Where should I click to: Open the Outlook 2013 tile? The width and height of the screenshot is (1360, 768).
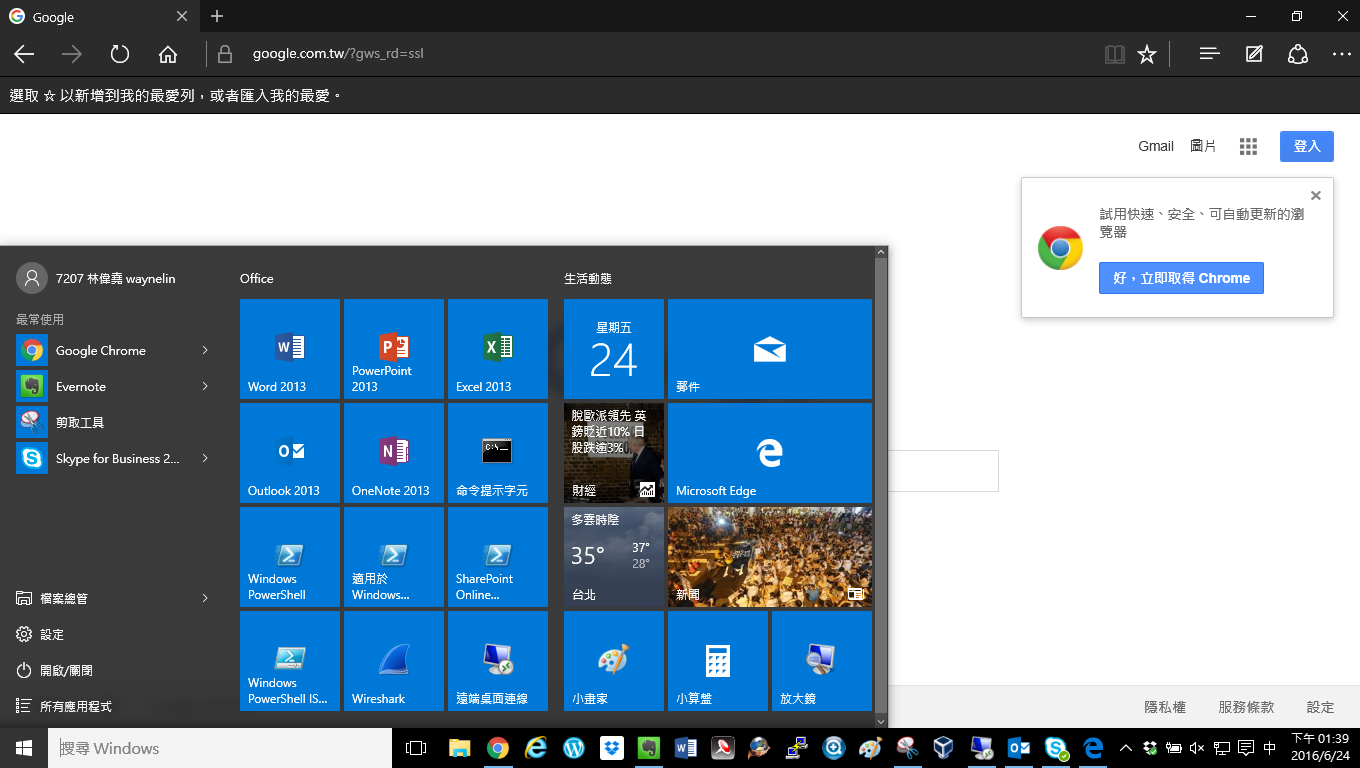pyautogui.click(x=290, y=453)
